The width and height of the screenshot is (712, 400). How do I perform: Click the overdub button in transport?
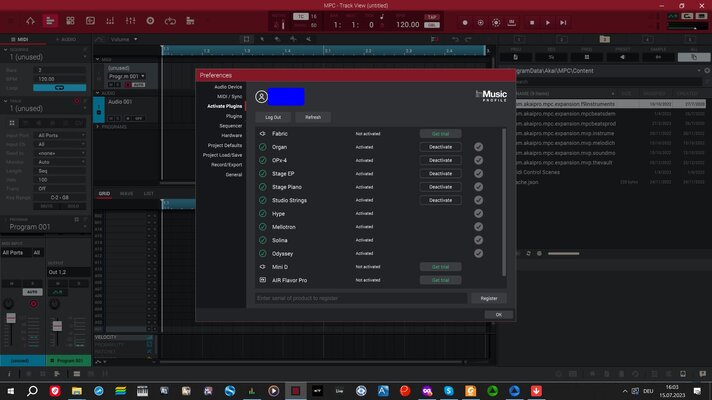[480, 23]
